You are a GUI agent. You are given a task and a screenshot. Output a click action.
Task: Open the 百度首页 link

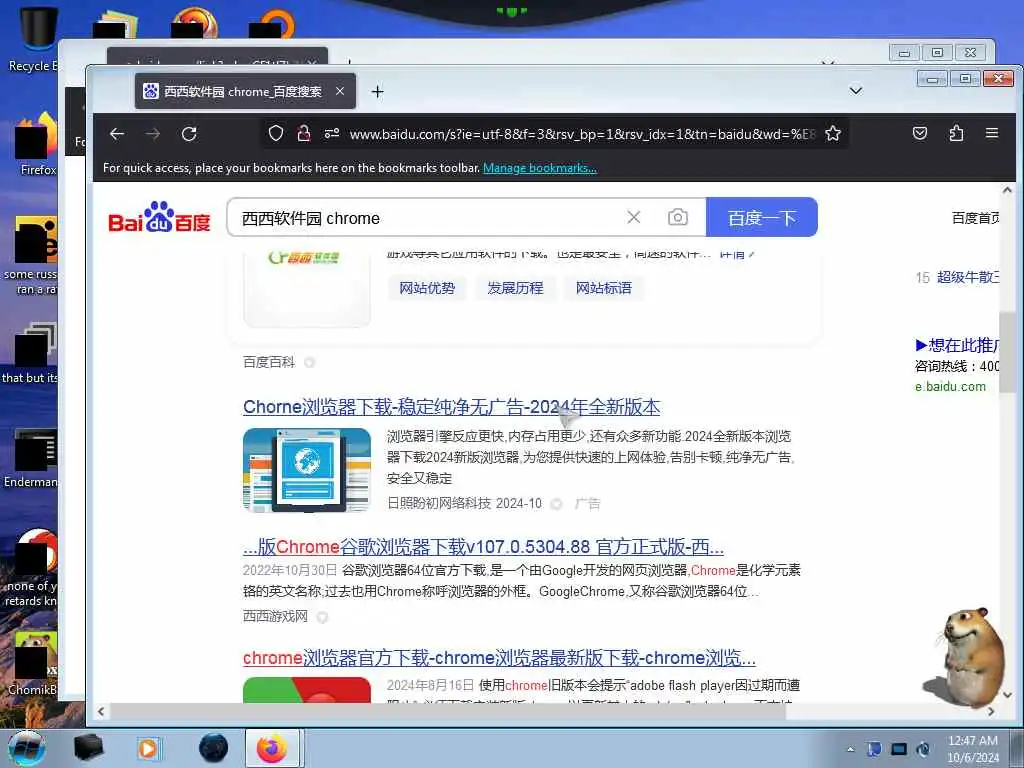pos(975,217)
